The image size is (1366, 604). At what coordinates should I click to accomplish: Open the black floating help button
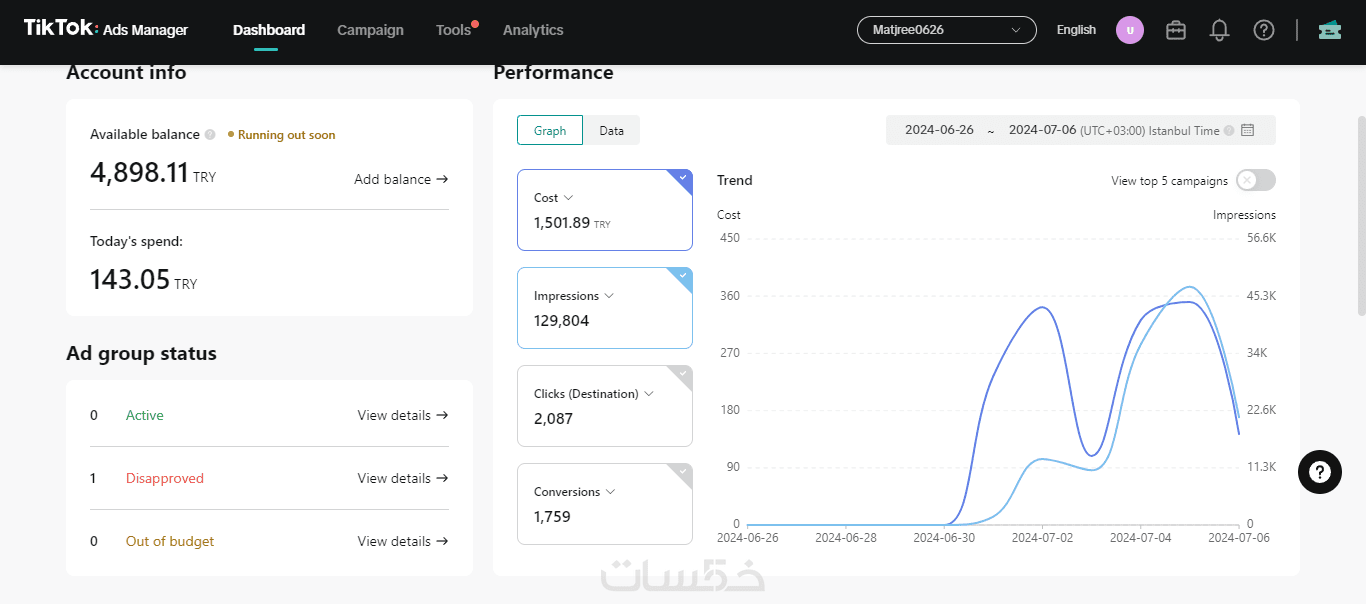pyautogui.click(x=1319, y=472)
